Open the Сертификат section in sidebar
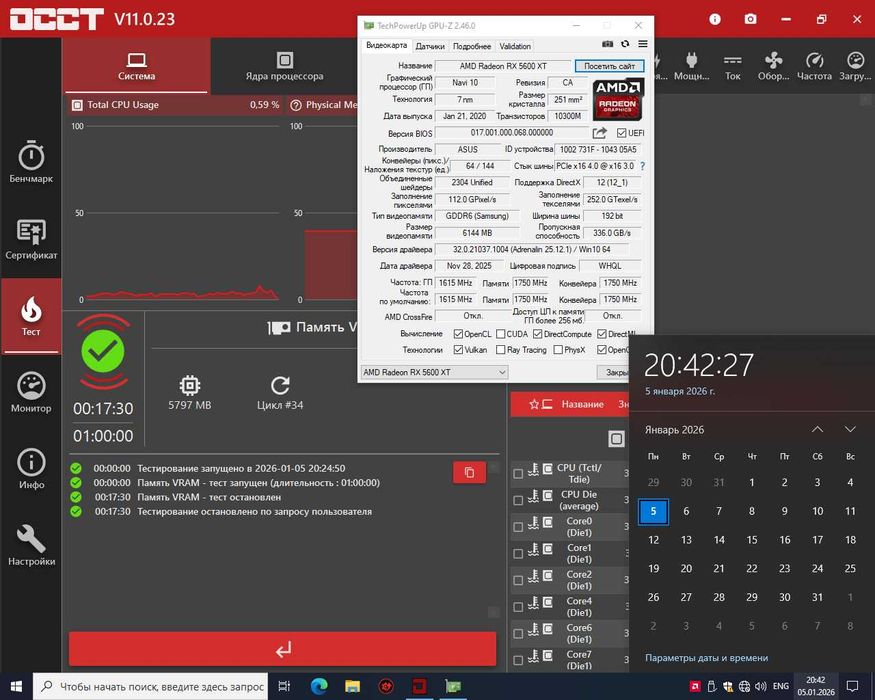This screenshot has width=875, height=700. coord(31,239)
